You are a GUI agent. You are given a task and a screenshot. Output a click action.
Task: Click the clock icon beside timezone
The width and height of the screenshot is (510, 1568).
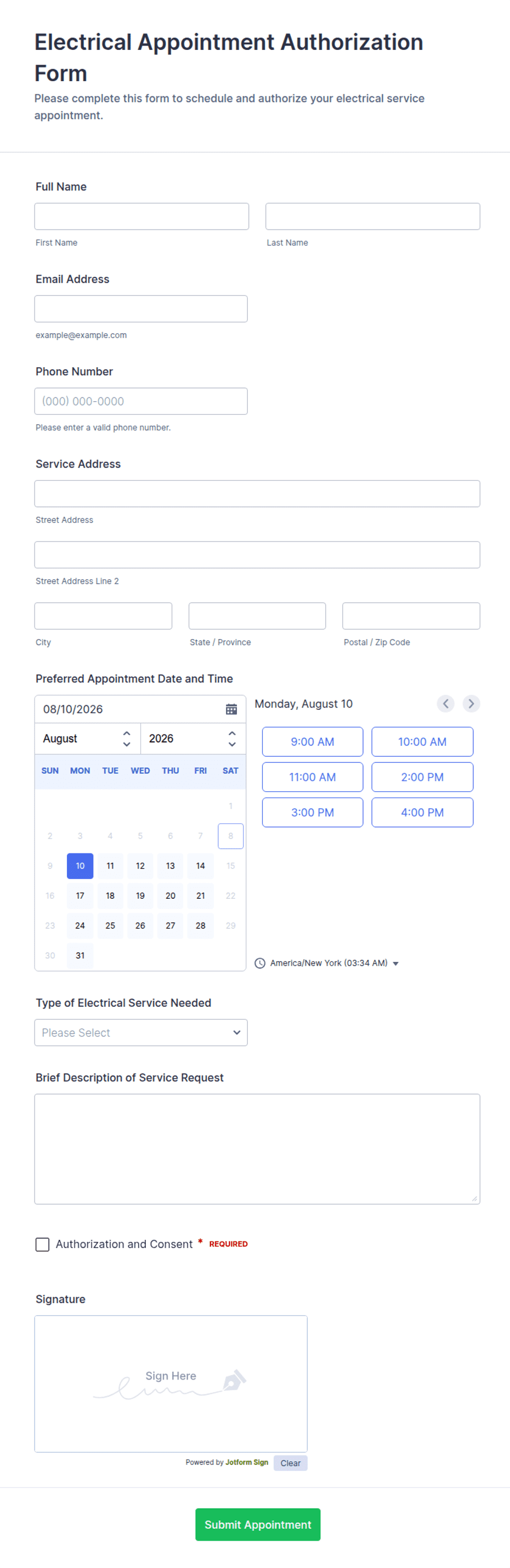259,963
